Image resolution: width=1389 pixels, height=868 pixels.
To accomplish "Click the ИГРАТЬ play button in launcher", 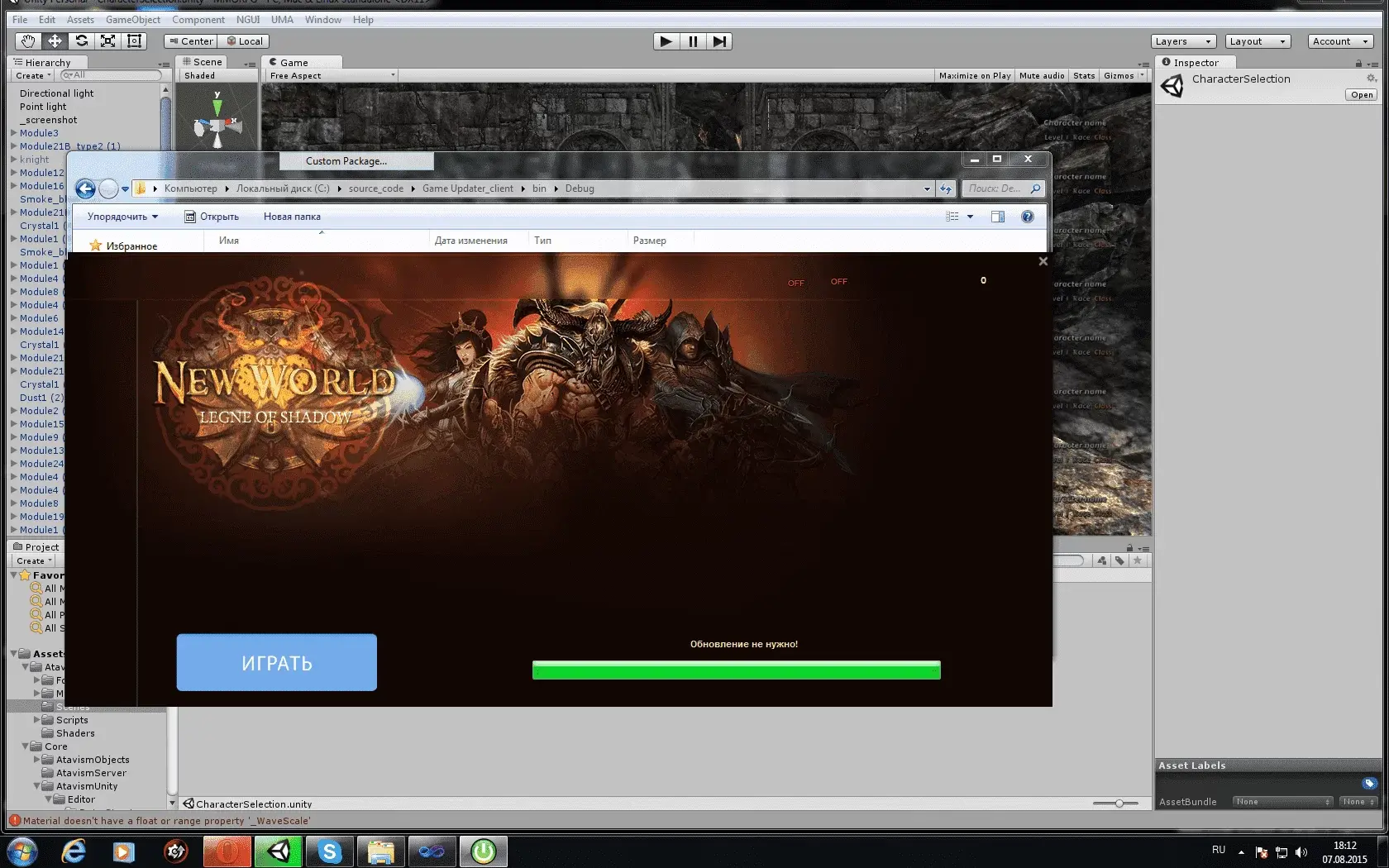I will pyautogui.click(x=277, y=662).
